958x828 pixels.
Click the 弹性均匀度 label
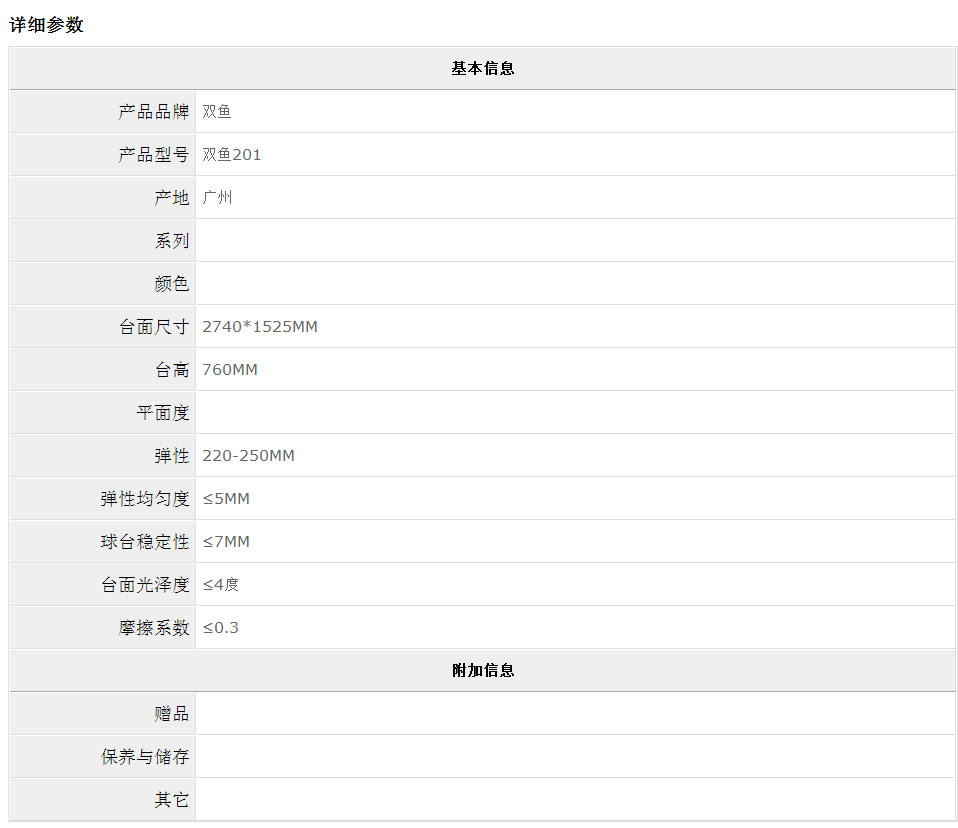point(145,499)
